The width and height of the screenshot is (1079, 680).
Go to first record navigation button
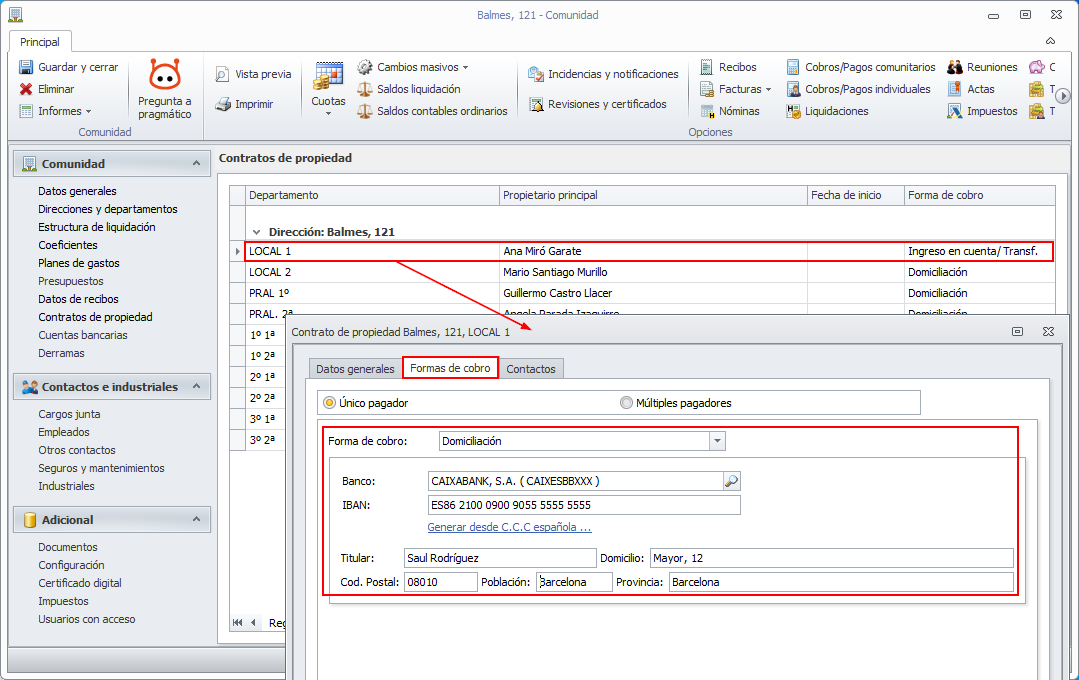[x=237, y=623]
